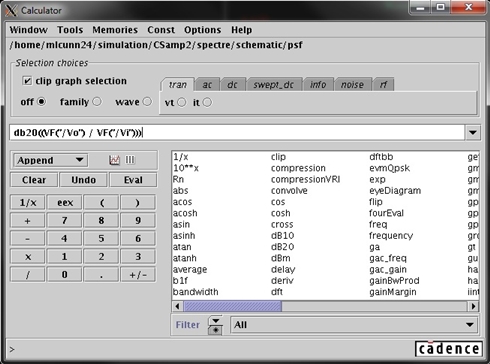The image size is (490, 364).
Task: Click the X application icon in the title bar
Action: point(11,10)
